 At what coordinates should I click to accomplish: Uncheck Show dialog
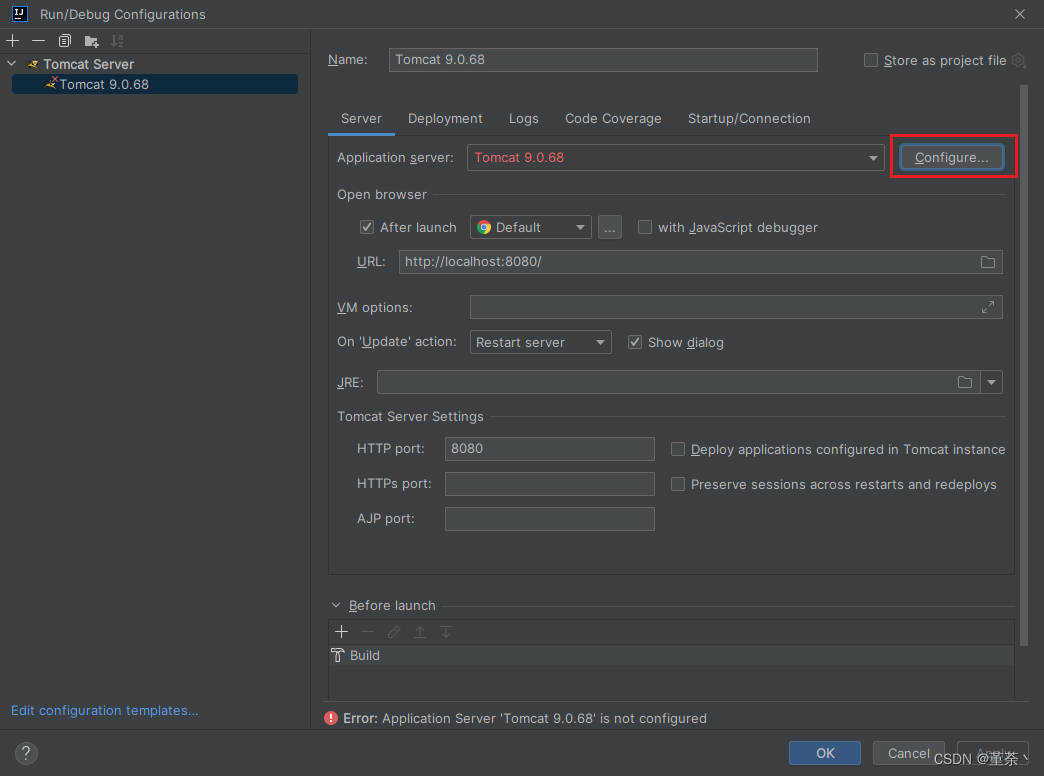click(x=635, y=342)
